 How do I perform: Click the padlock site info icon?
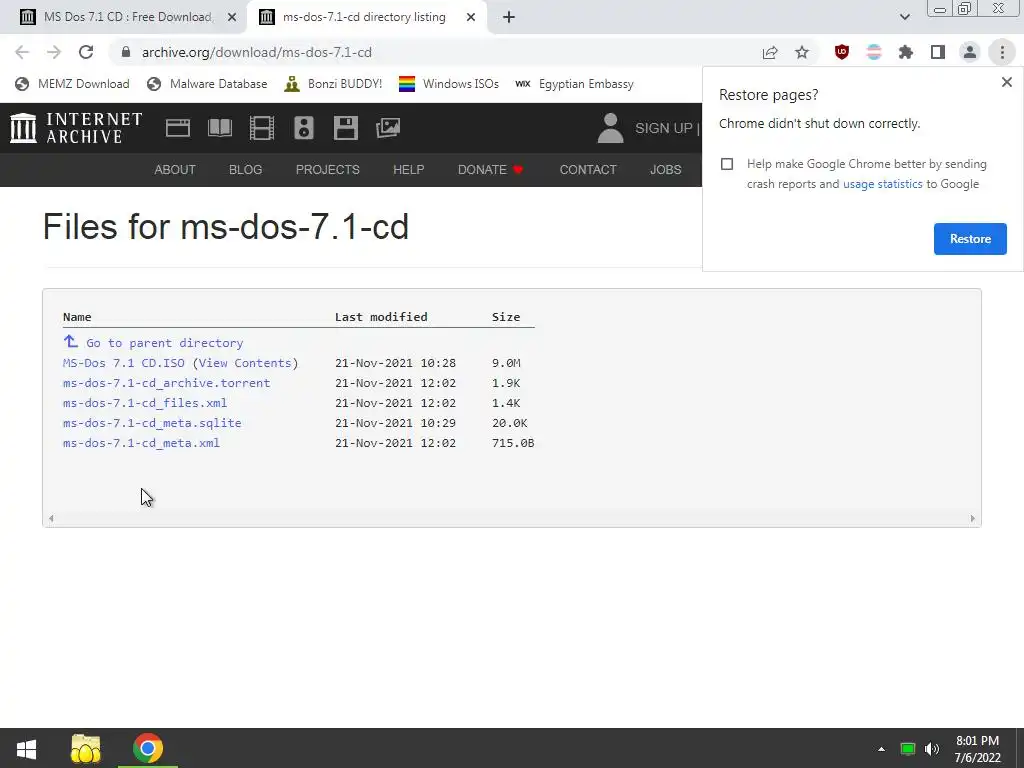point(126,52)
